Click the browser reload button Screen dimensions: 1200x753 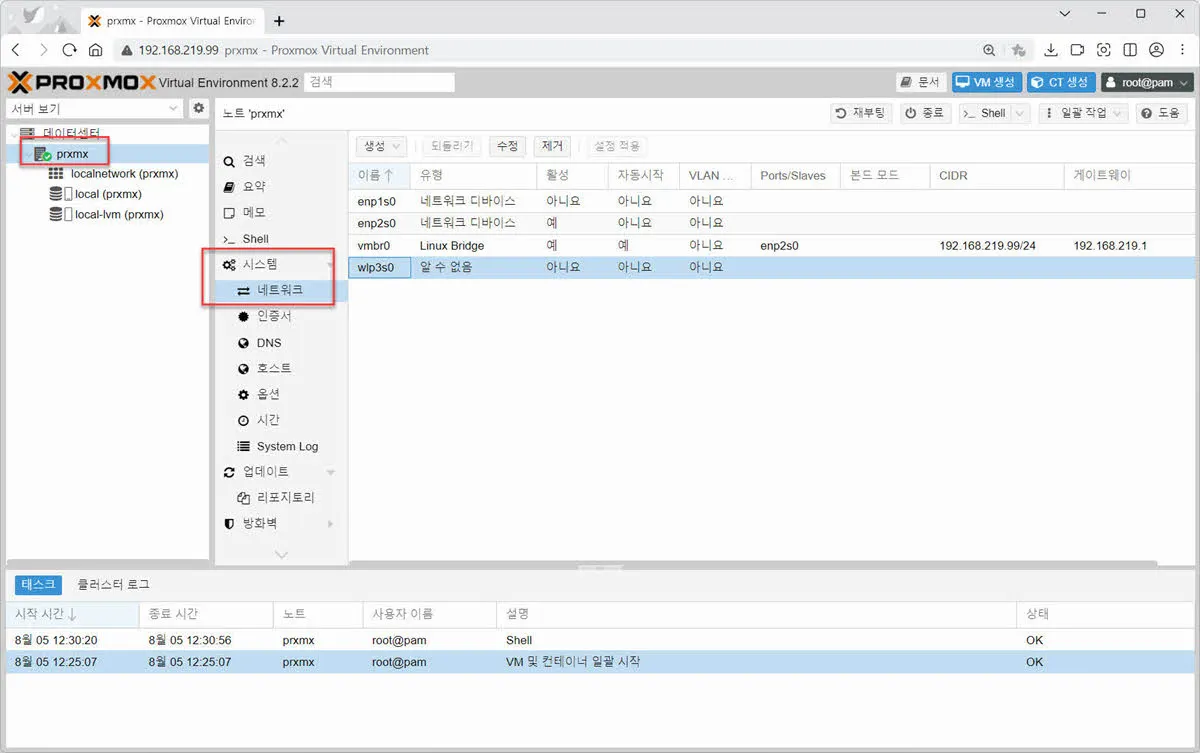[x=69, y=50]
